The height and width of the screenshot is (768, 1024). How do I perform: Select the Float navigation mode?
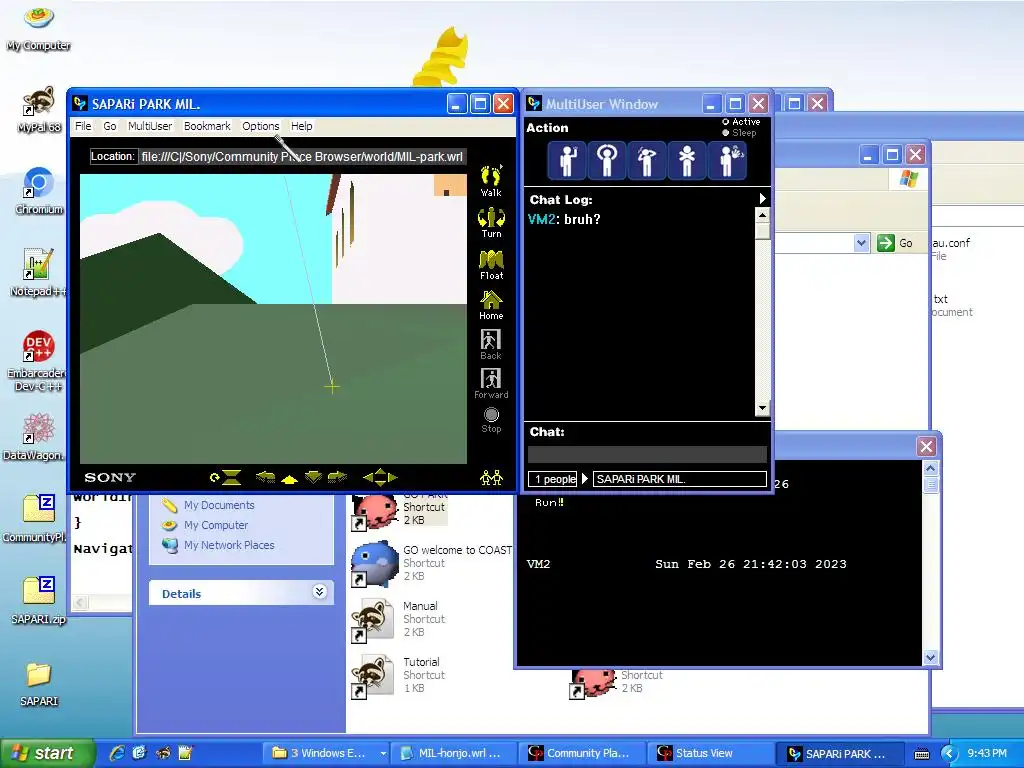(x=491, y=264)
